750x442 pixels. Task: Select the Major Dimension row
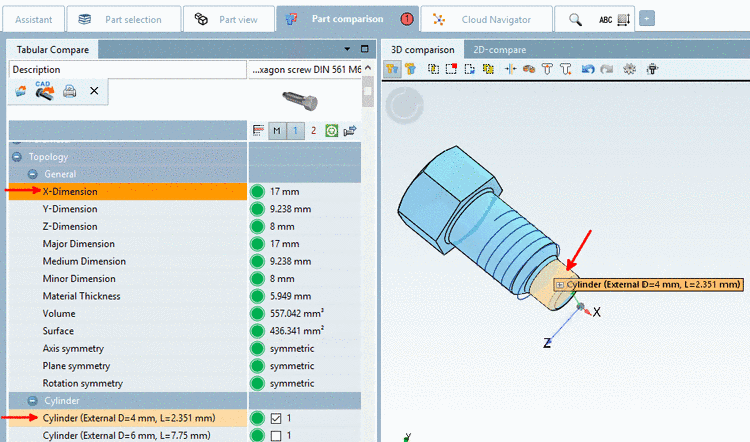[128, 244]
